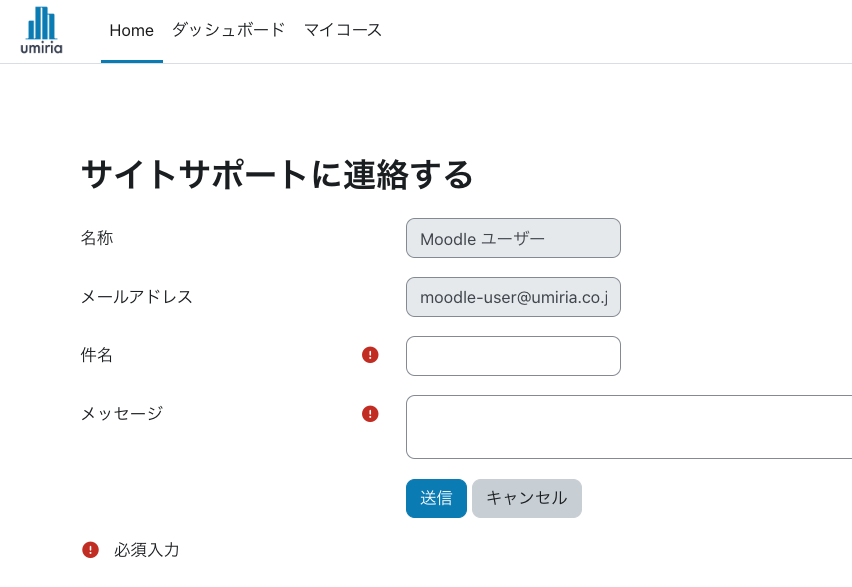This screenshot has height=587, width=852.
Task: Click the umiria wordmark text under the logo
Action: pyautogui.click(x=41, y=47)
